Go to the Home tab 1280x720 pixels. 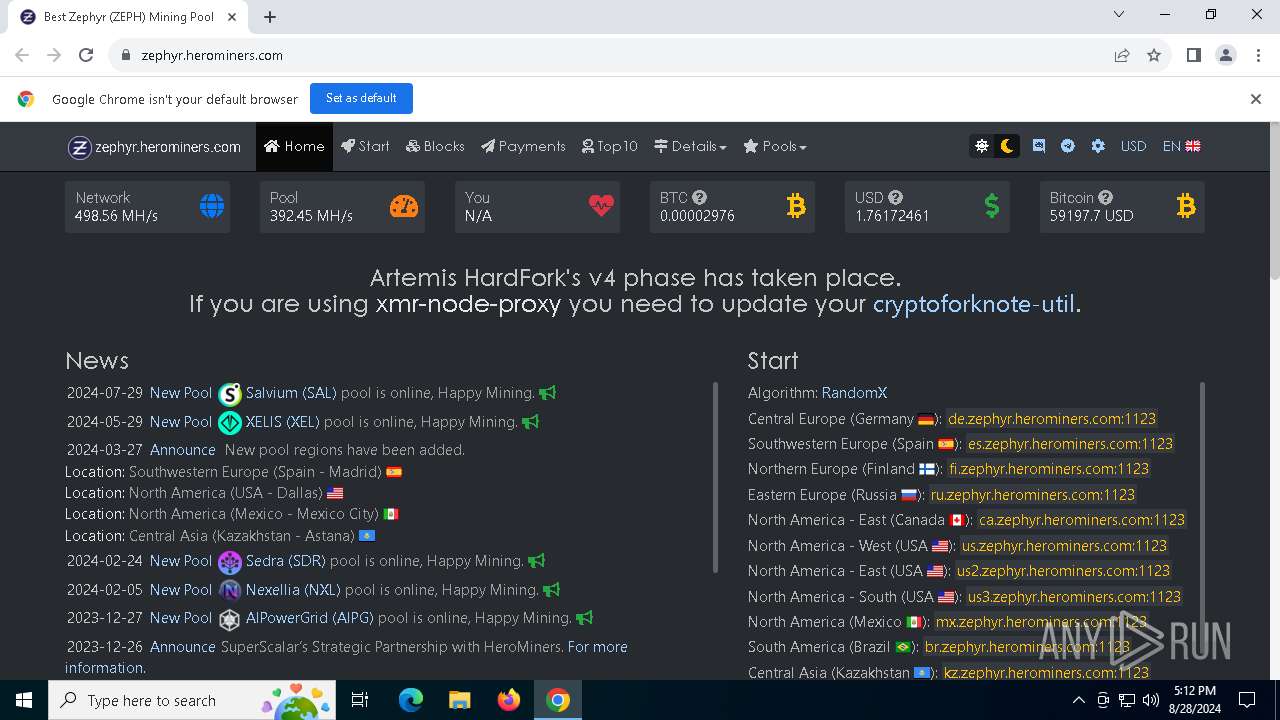click(x=294, y=146)
